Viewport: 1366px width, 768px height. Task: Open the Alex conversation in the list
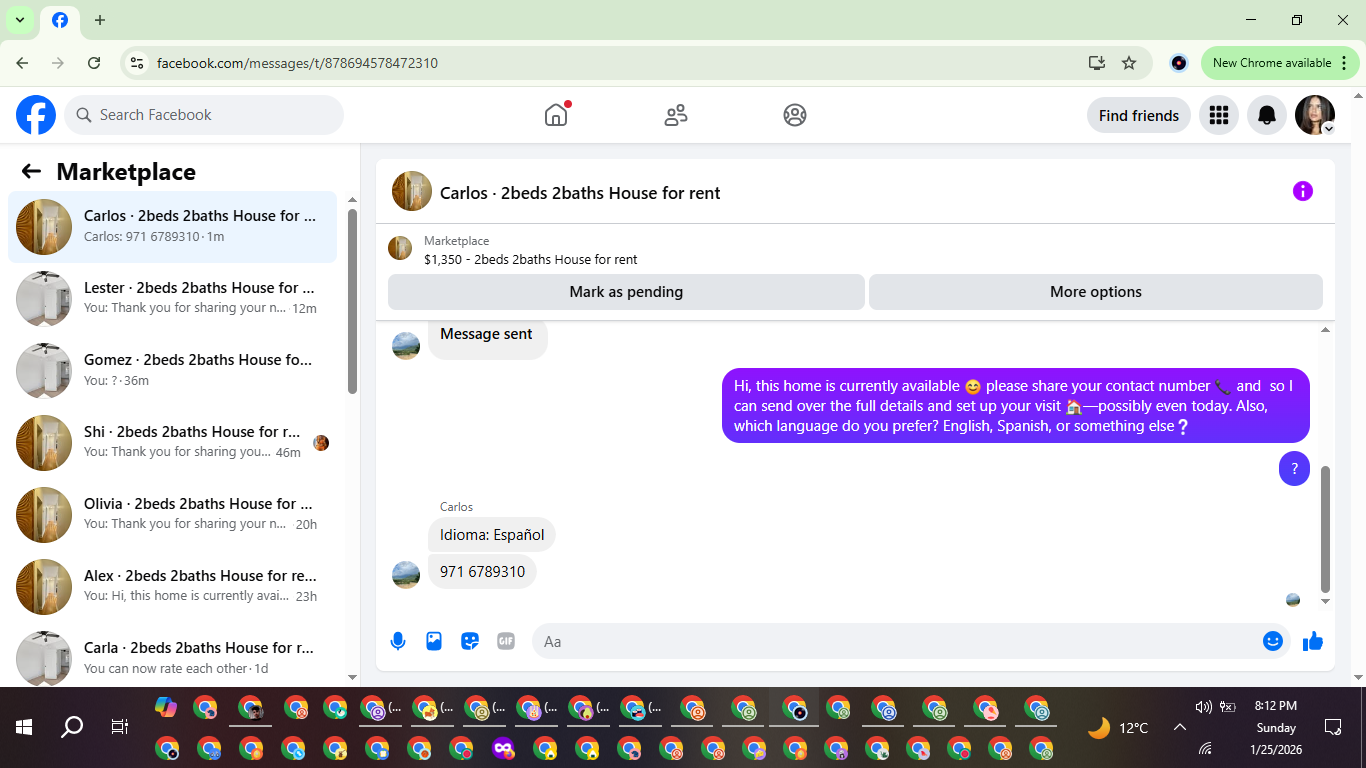(x=173, y=587)
